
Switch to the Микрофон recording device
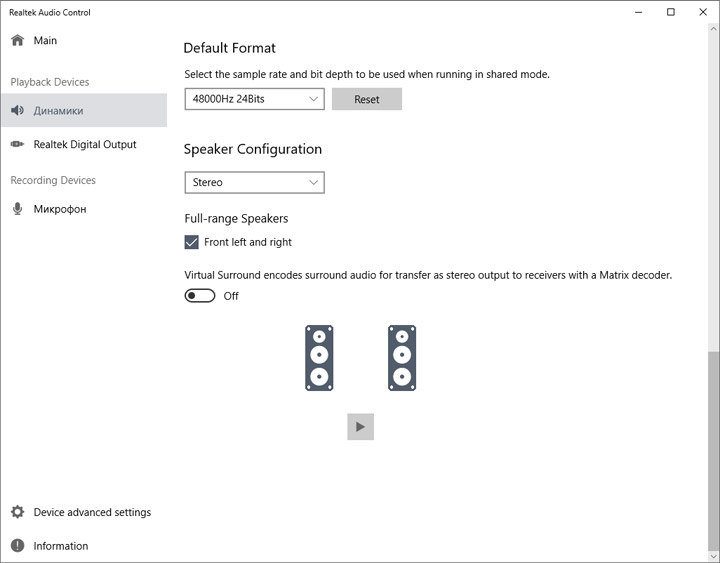60,209
